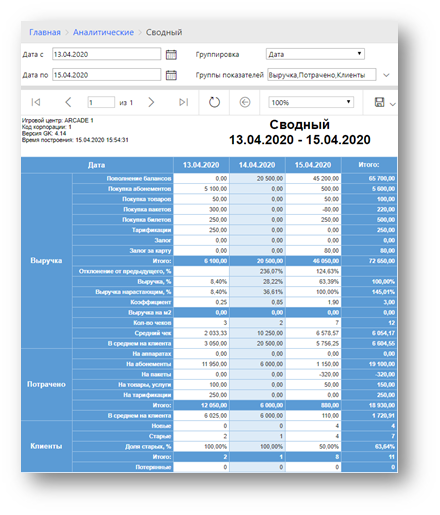Click the Время построения timestamp line
This screenshot has height=515, width=440.
(75, 140)
